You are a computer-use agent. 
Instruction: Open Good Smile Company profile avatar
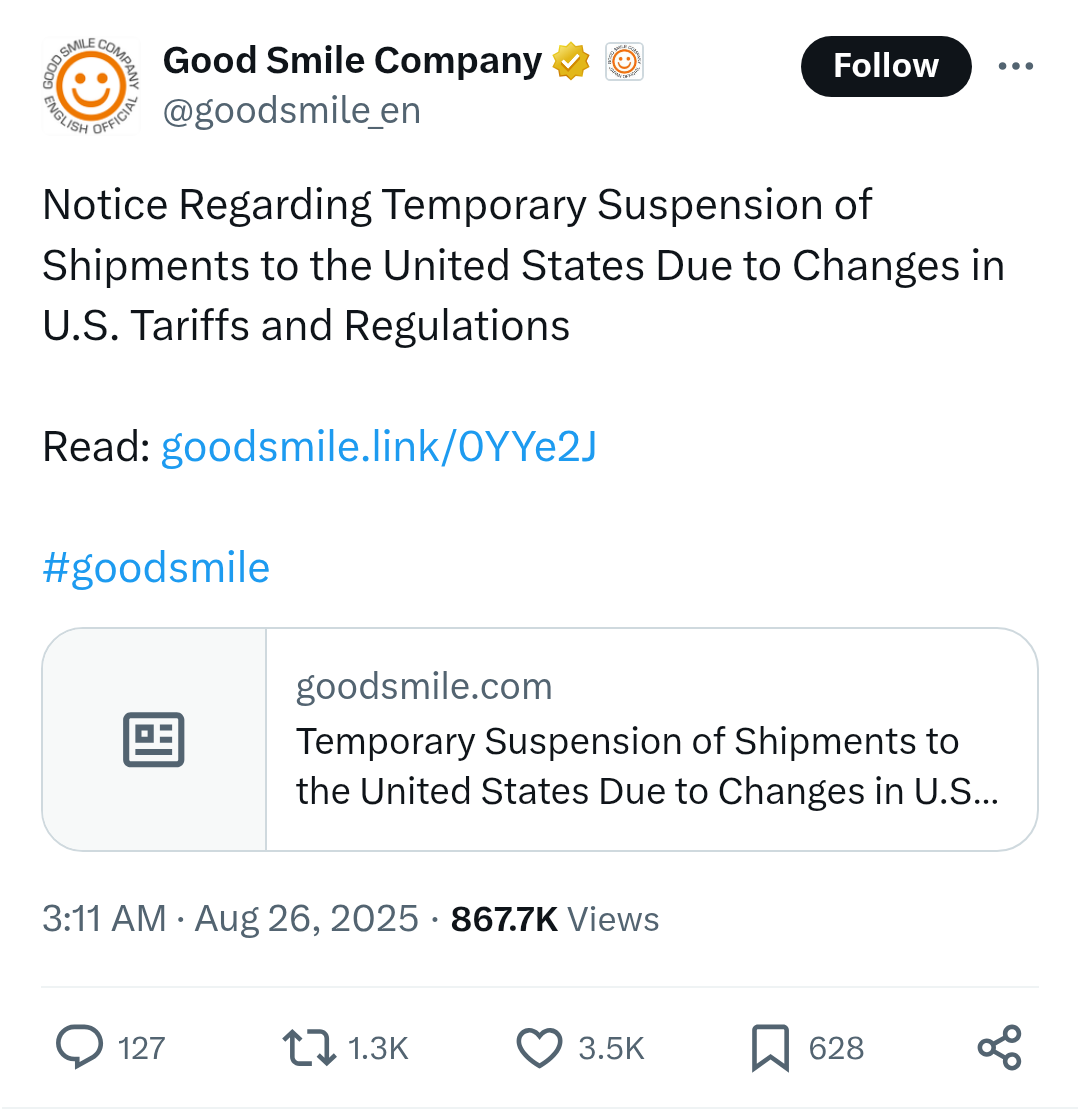point(91,86)
